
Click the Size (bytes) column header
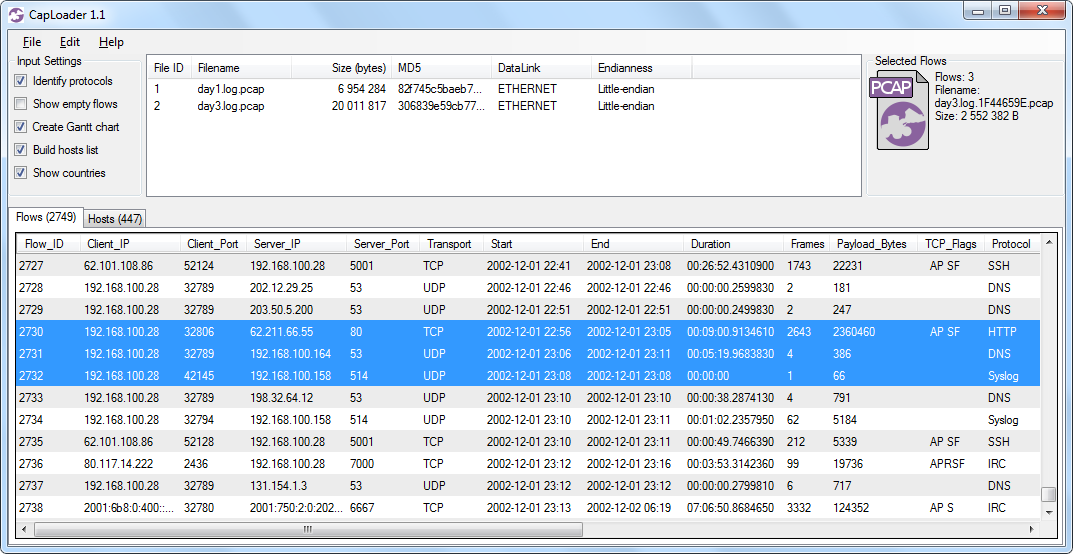[341, 68]
